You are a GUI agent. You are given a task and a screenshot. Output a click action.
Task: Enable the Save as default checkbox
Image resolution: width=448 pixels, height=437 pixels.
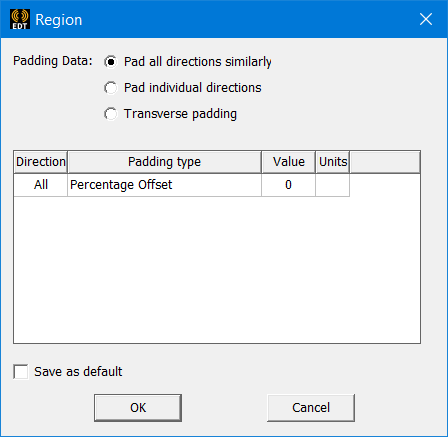[x=21, y=371]
